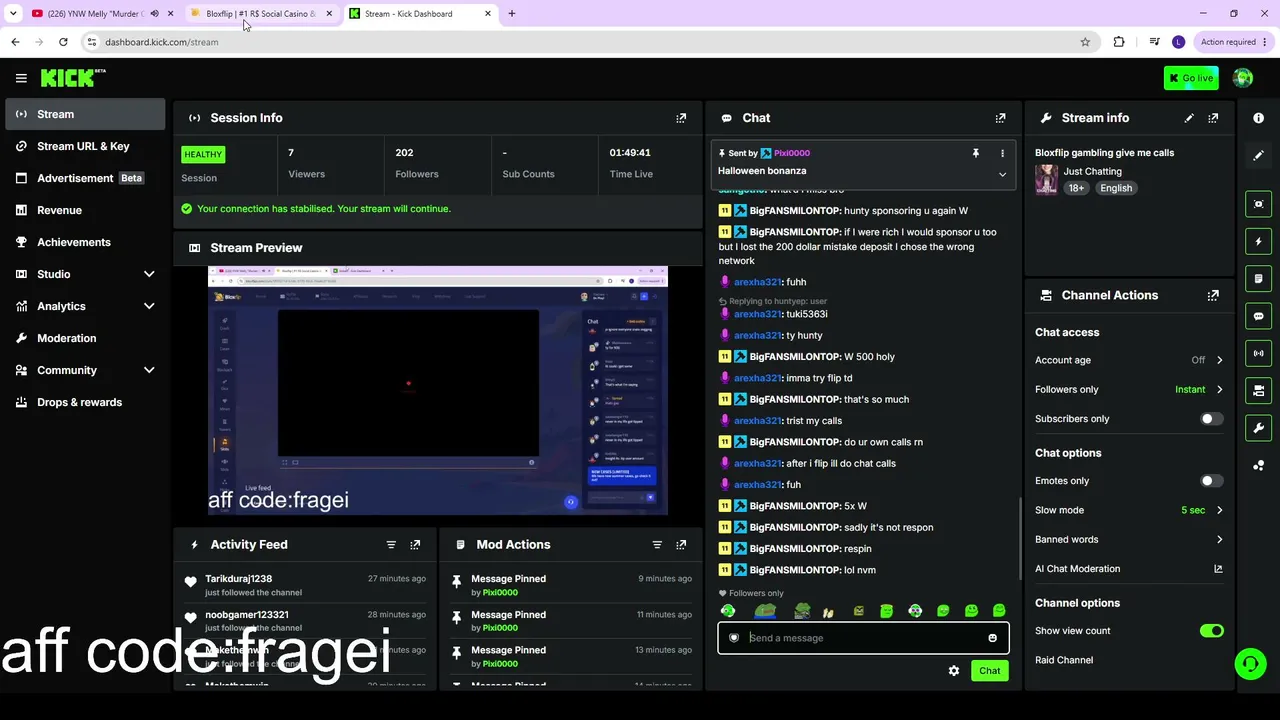Click in the Send a message field
1280x720 pixels.
point(863,638)
